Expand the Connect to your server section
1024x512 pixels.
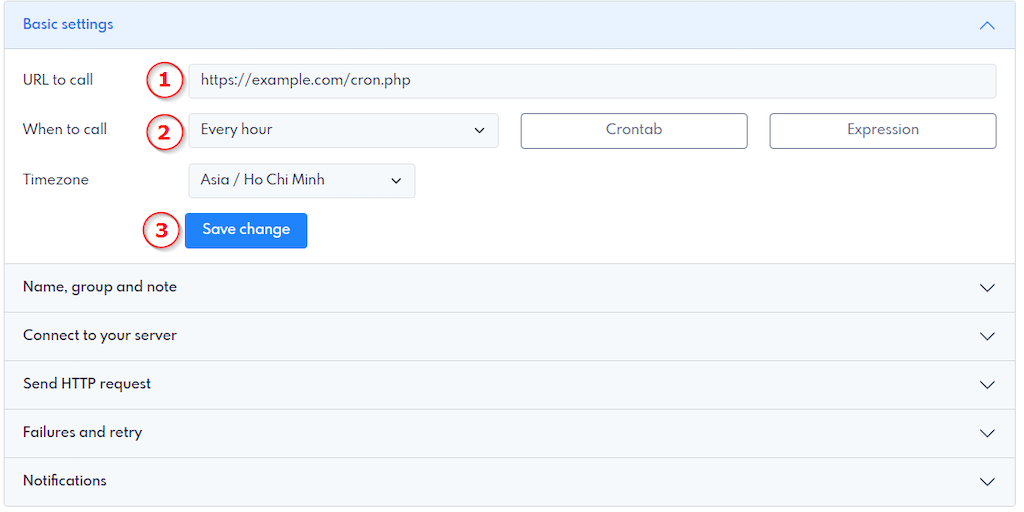coord(100,336)
